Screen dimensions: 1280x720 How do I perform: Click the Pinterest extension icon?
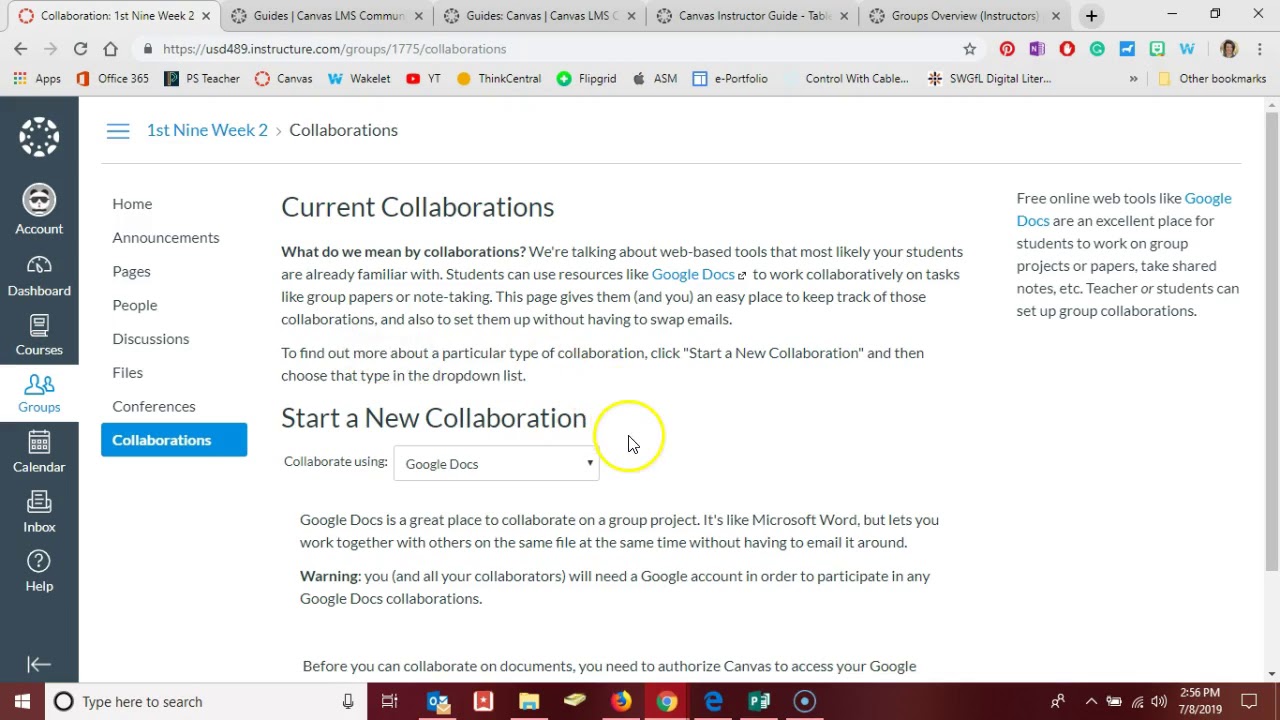[x=1007, y=48]
